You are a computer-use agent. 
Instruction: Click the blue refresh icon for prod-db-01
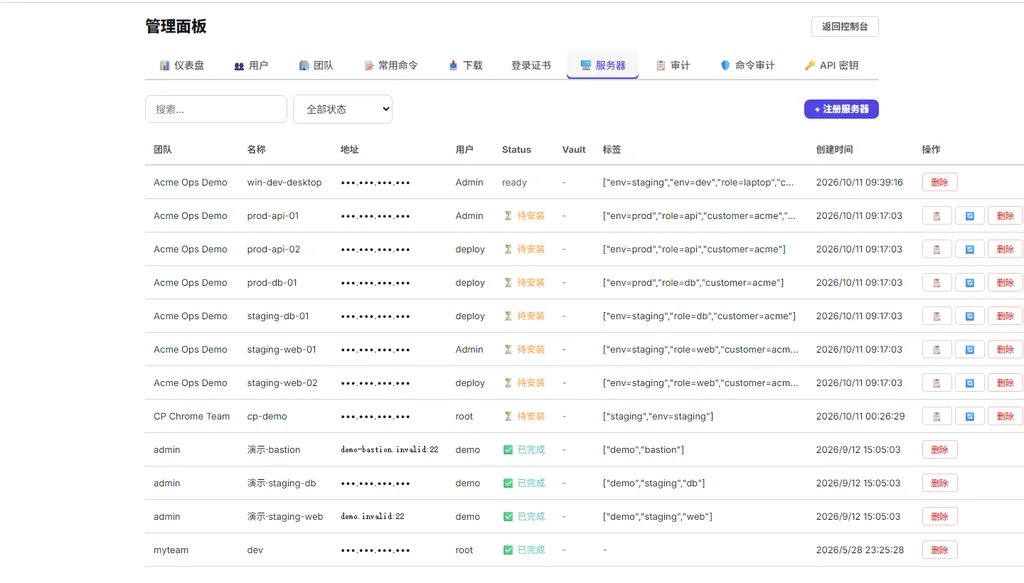(x=970, y=283)
